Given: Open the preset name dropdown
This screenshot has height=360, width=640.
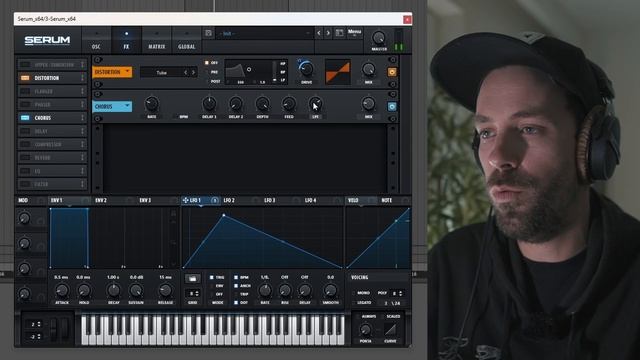Looking at the screenshot, I should 265,33.
